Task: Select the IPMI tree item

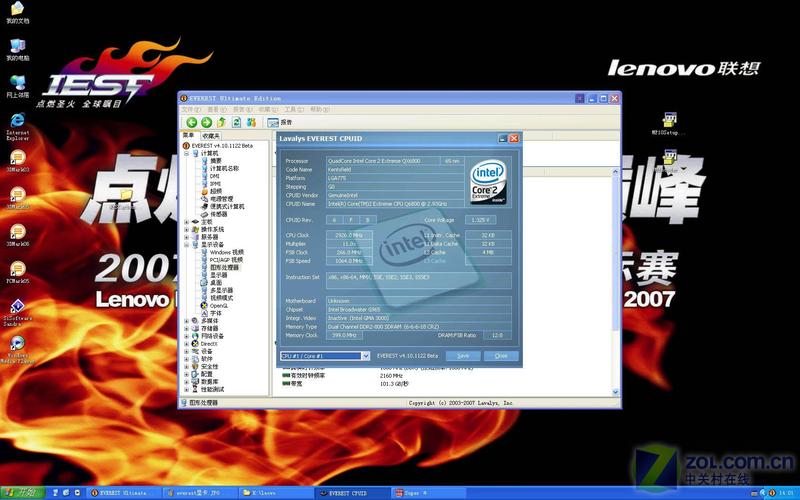Action: (x=215, y=184)
